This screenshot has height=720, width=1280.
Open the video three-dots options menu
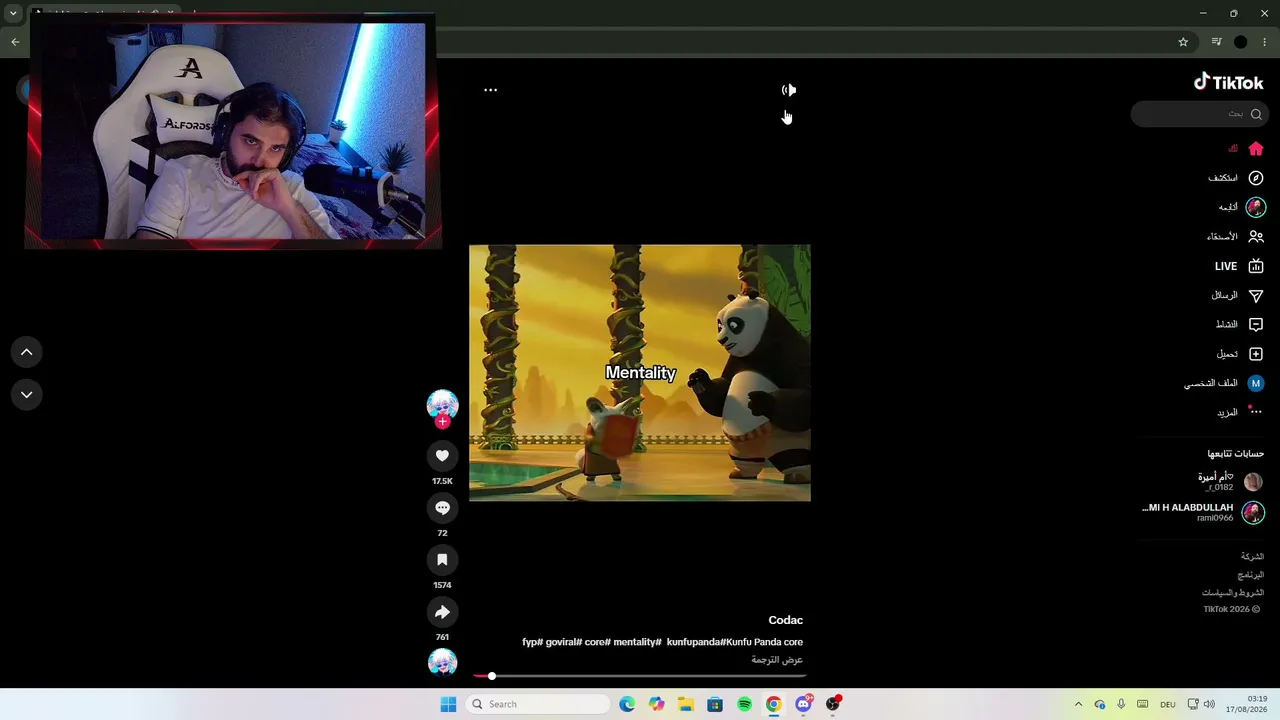490,90
